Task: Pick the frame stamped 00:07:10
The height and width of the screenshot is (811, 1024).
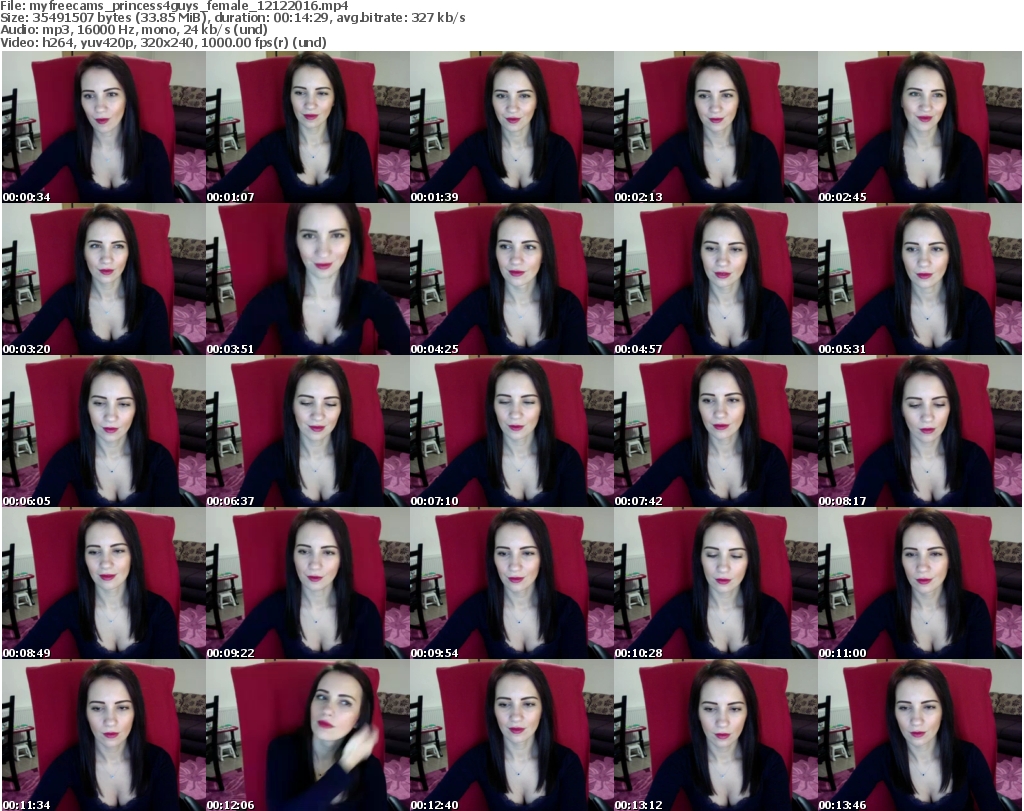Action: point(511,431)
